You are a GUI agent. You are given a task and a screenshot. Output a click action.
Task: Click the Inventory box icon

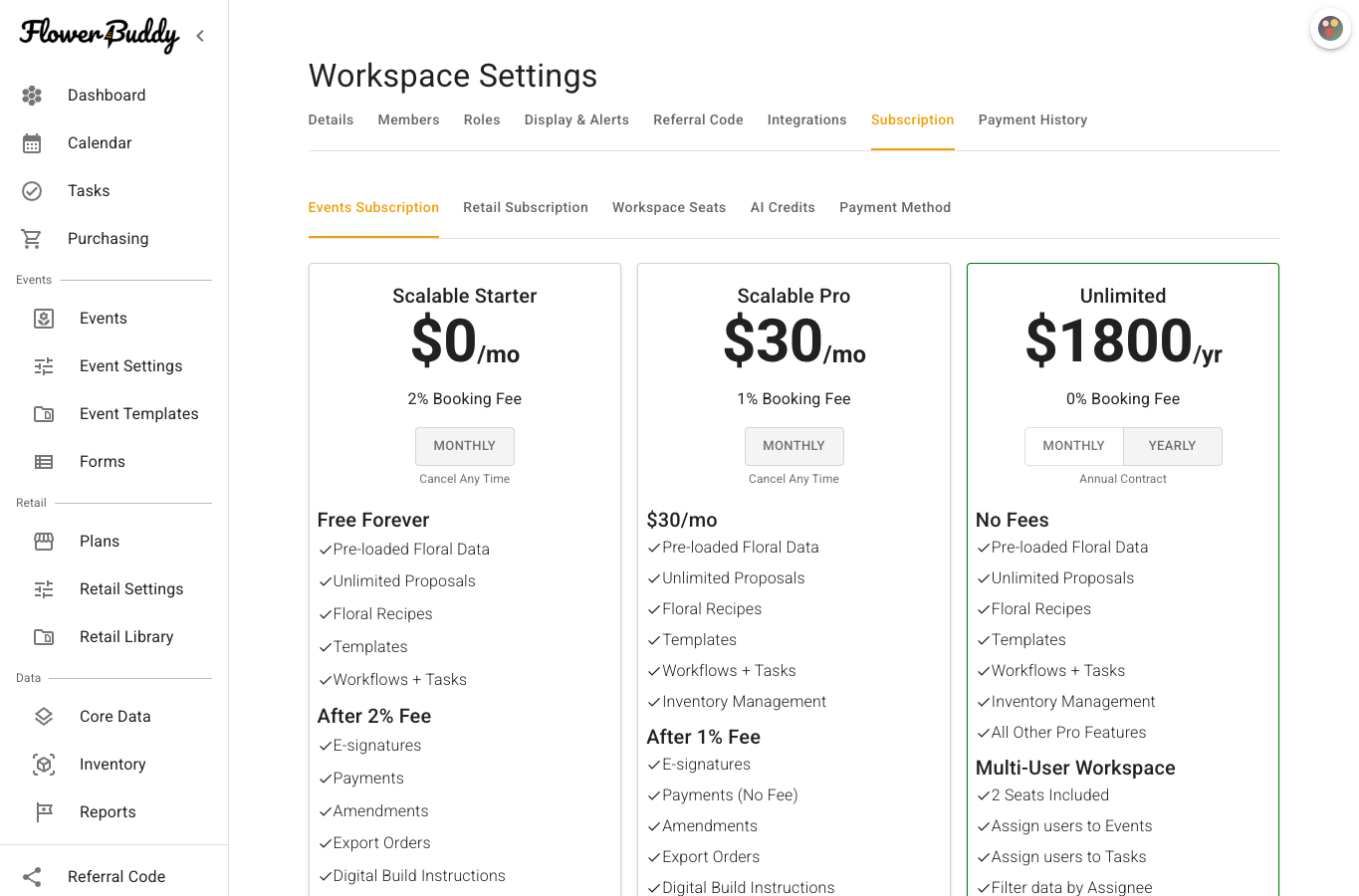point(44,765)
